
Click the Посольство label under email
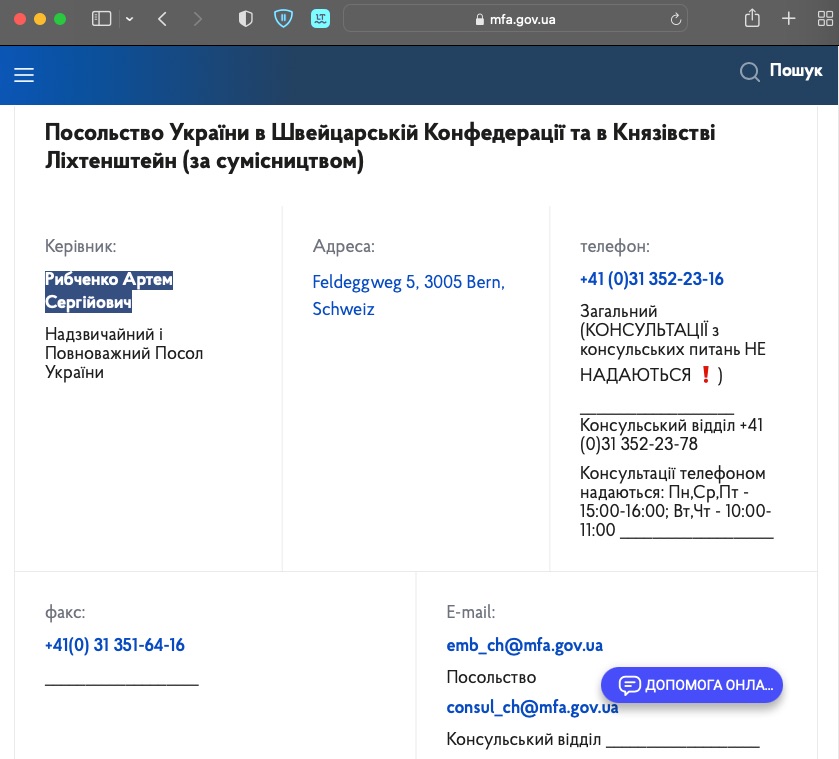[491, 677]
